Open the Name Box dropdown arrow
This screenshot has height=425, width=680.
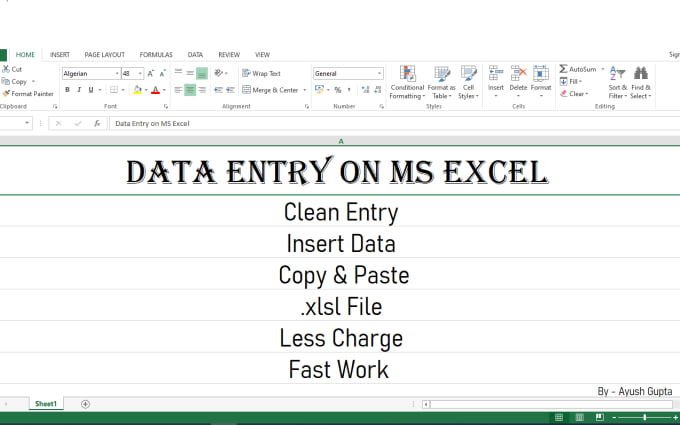(x=27, y=123)
